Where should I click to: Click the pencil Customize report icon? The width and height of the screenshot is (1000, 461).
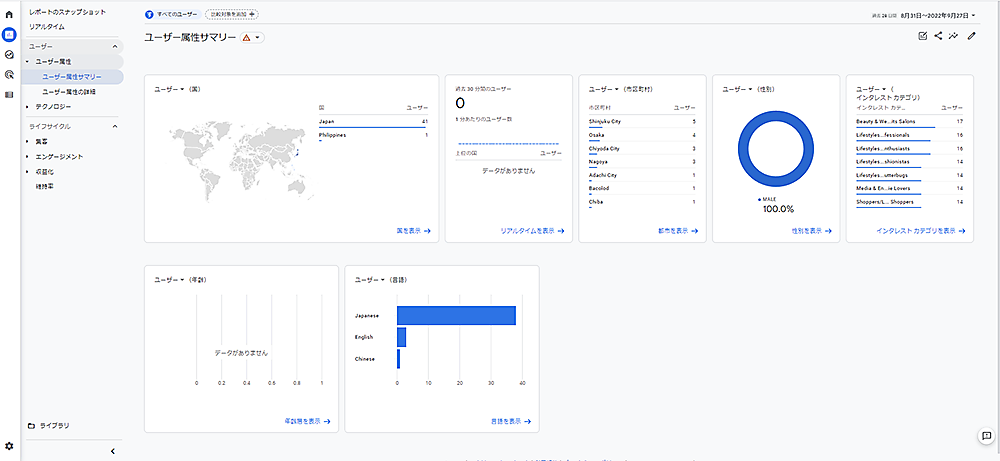[x=971, y=36]
